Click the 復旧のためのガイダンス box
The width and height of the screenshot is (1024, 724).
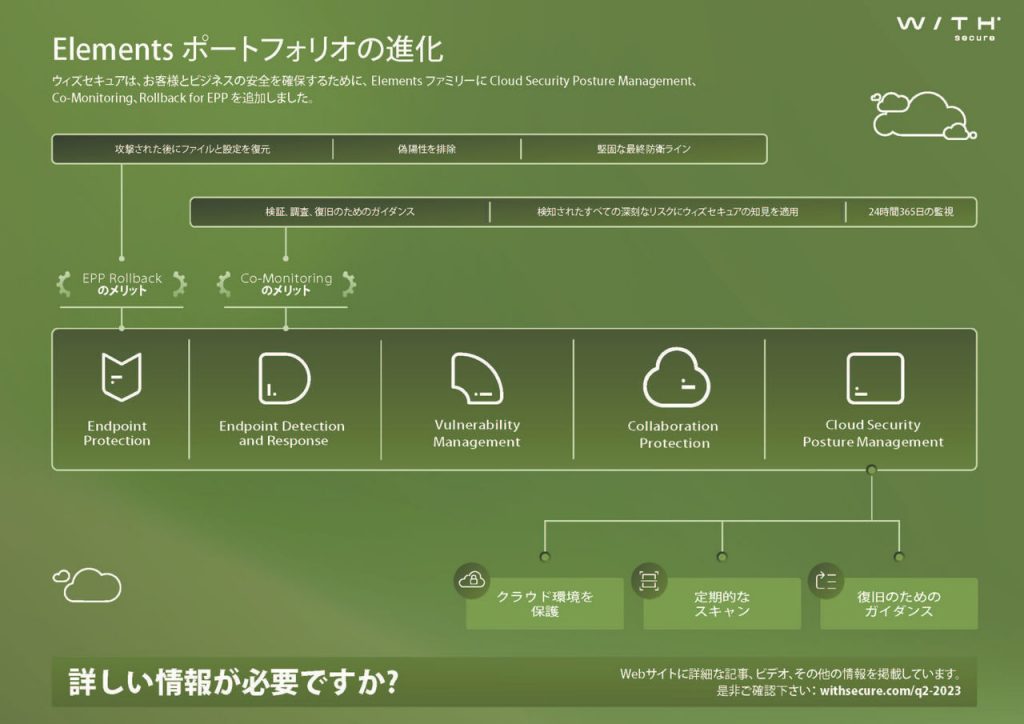(899, 604)
